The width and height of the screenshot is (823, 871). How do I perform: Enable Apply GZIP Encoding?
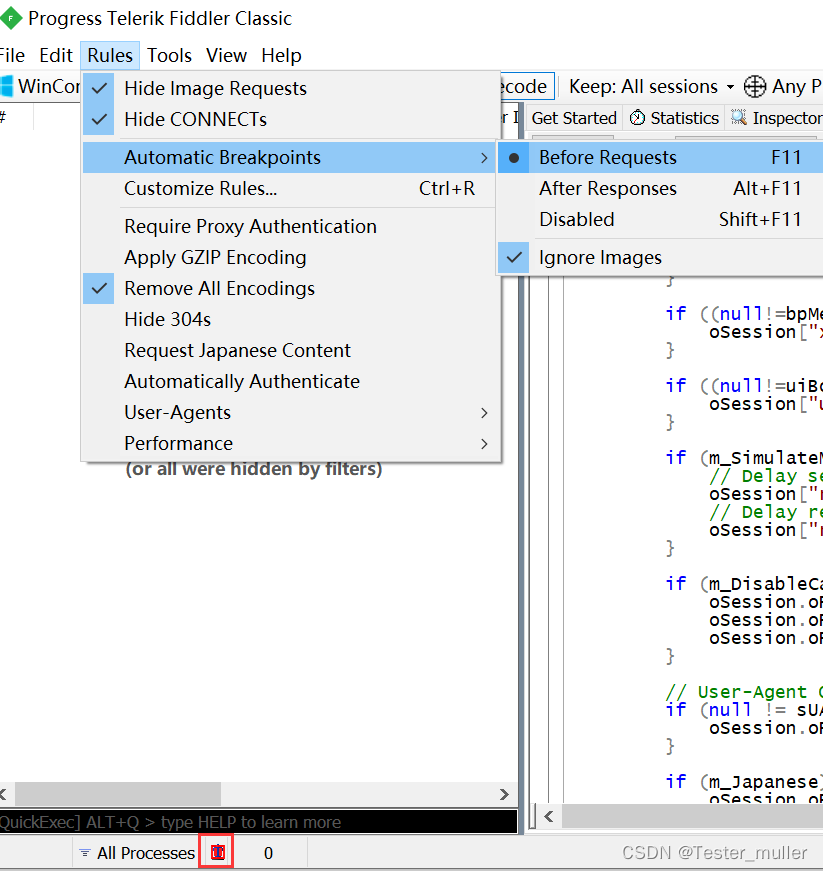pyautogui.click(x=291, y=257)
